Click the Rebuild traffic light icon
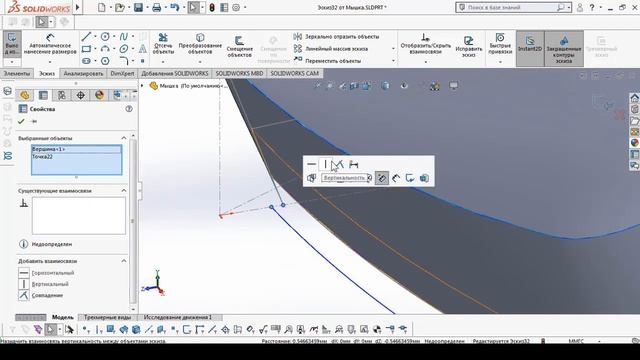The width and height of the screenshot is (640, 360). (x=212, y=7)
